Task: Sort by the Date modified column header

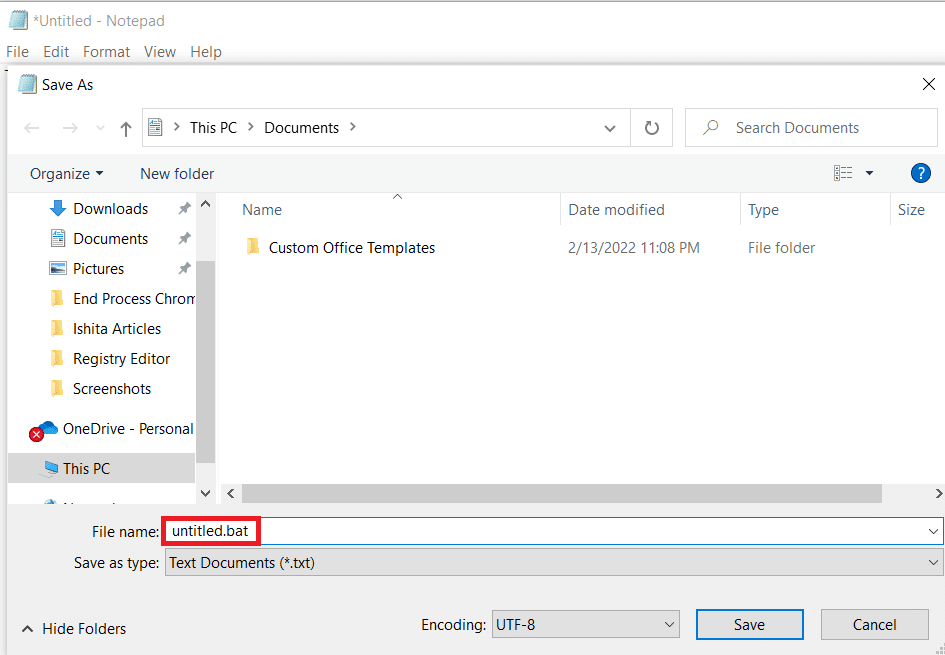Action: [x=616, y=210]
